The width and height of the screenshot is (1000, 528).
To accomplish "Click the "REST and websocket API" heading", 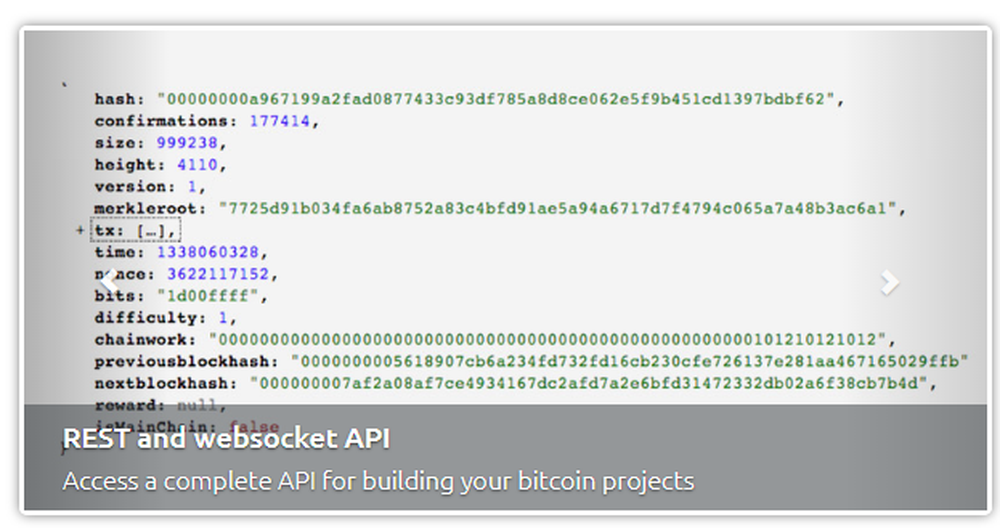I will (x=226, y=438).
